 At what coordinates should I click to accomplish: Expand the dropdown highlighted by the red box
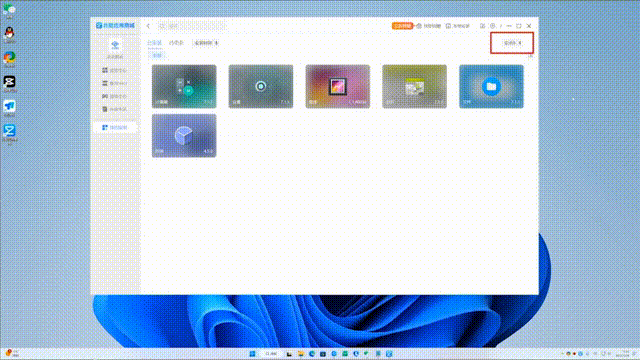(512, 42)
